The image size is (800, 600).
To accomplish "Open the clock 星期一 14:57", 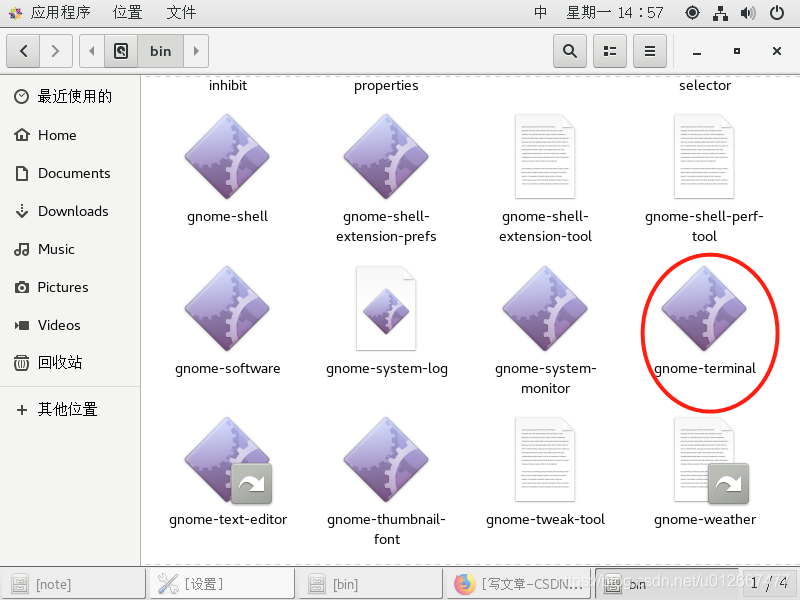I will pos(614,12).
